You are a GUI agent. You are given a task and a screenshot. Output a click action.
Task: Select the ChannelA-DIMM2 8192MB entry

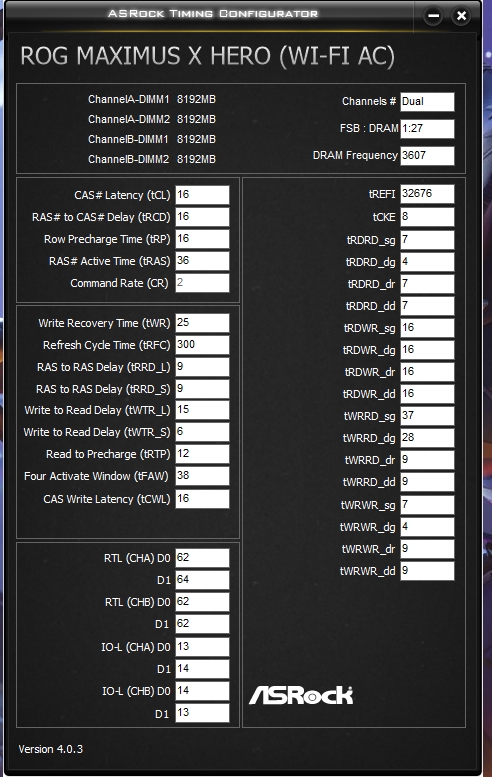(x=152, y=119)
